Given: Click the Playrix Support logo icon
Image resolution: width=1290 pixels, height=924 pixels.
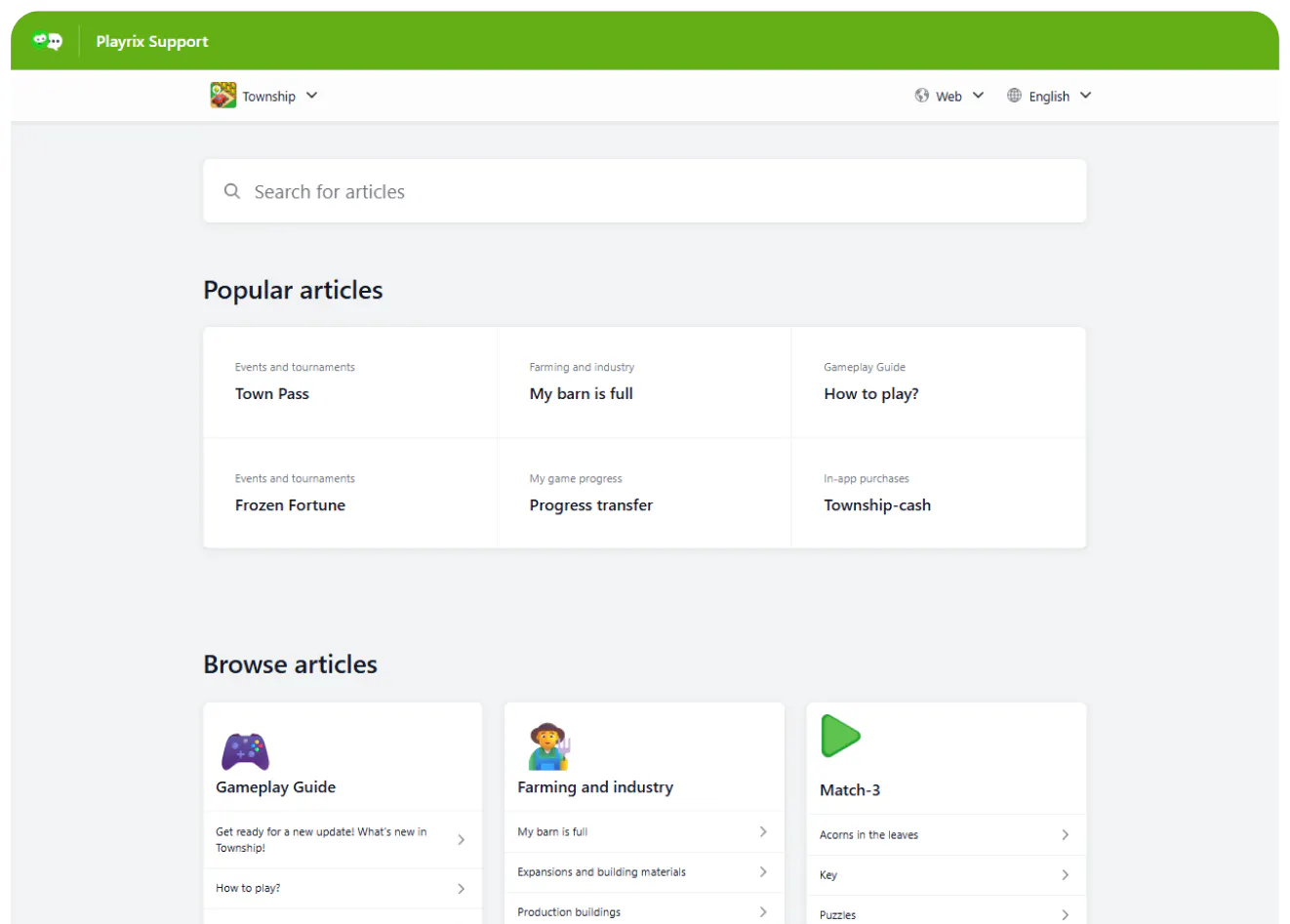Looking at the screenshot, I should (47, 41).
